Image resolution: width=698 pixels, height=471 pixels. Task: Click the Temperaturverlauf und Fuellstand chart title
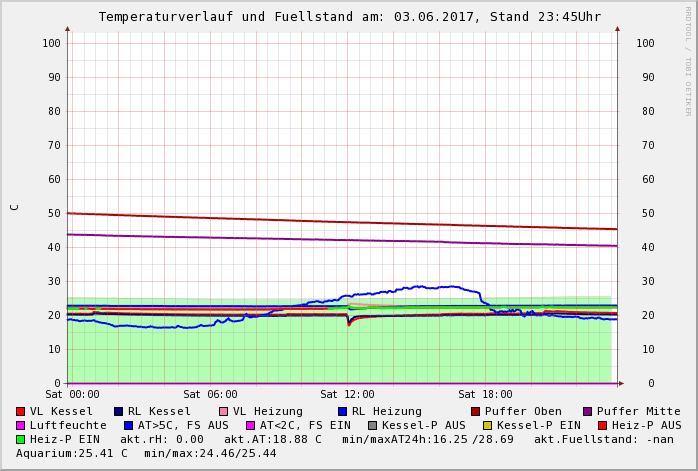click(x=349, y=17)
